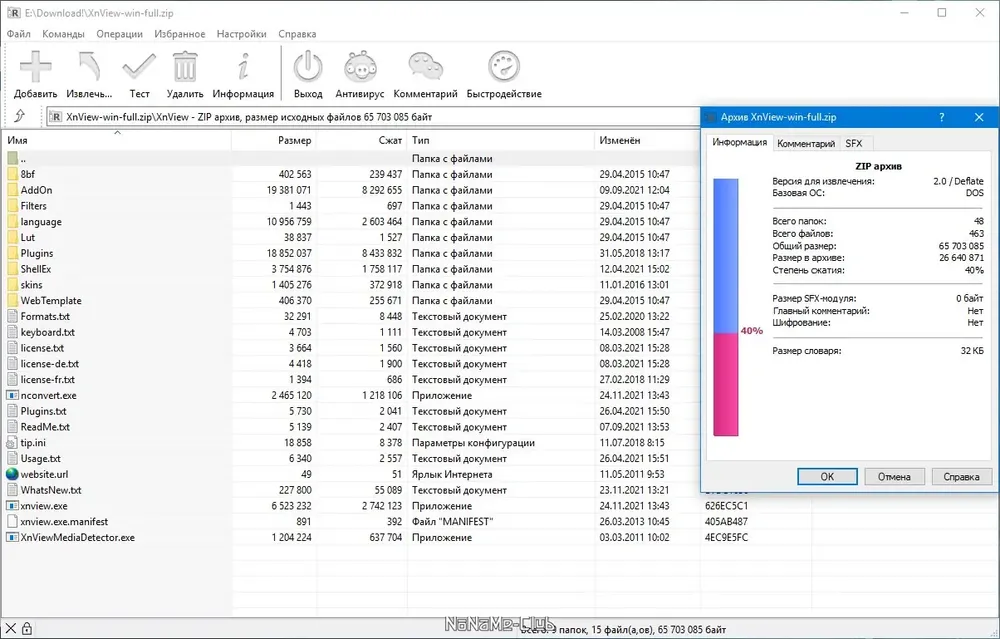The width and height of the screenshot is (1000, 639).
Task: Launch the Антивирус toolbar icon
Action: [x=360, y=67]
